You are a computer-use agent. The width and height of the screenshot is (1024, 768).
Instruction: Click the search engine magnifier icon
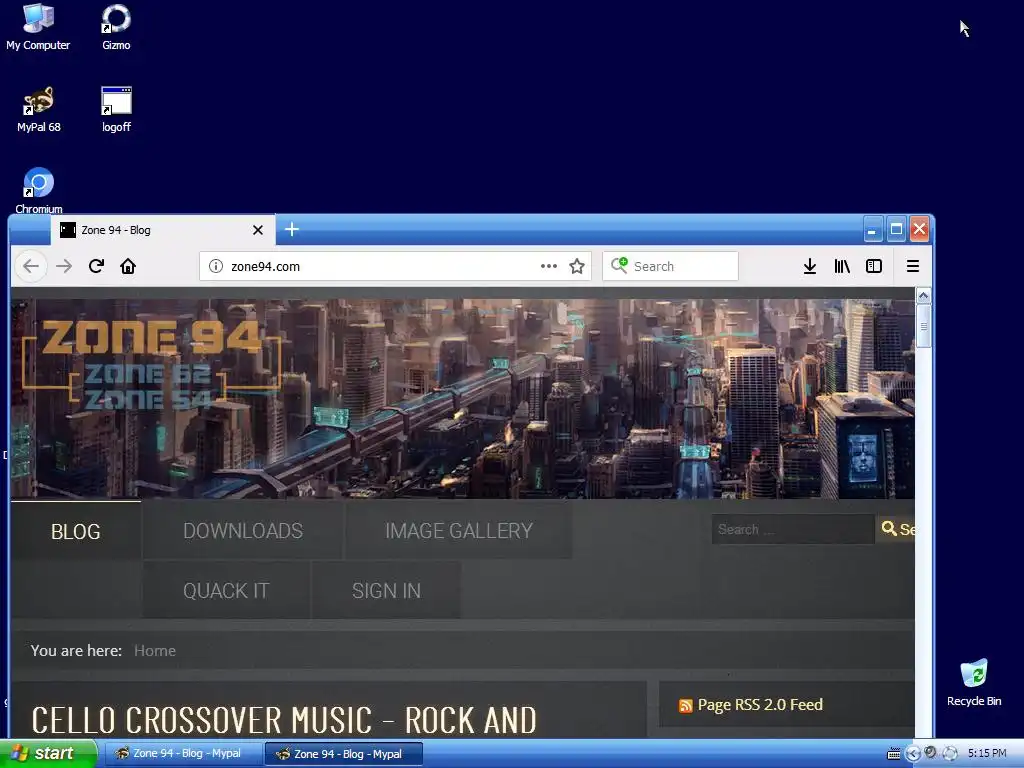pos(619,265)
